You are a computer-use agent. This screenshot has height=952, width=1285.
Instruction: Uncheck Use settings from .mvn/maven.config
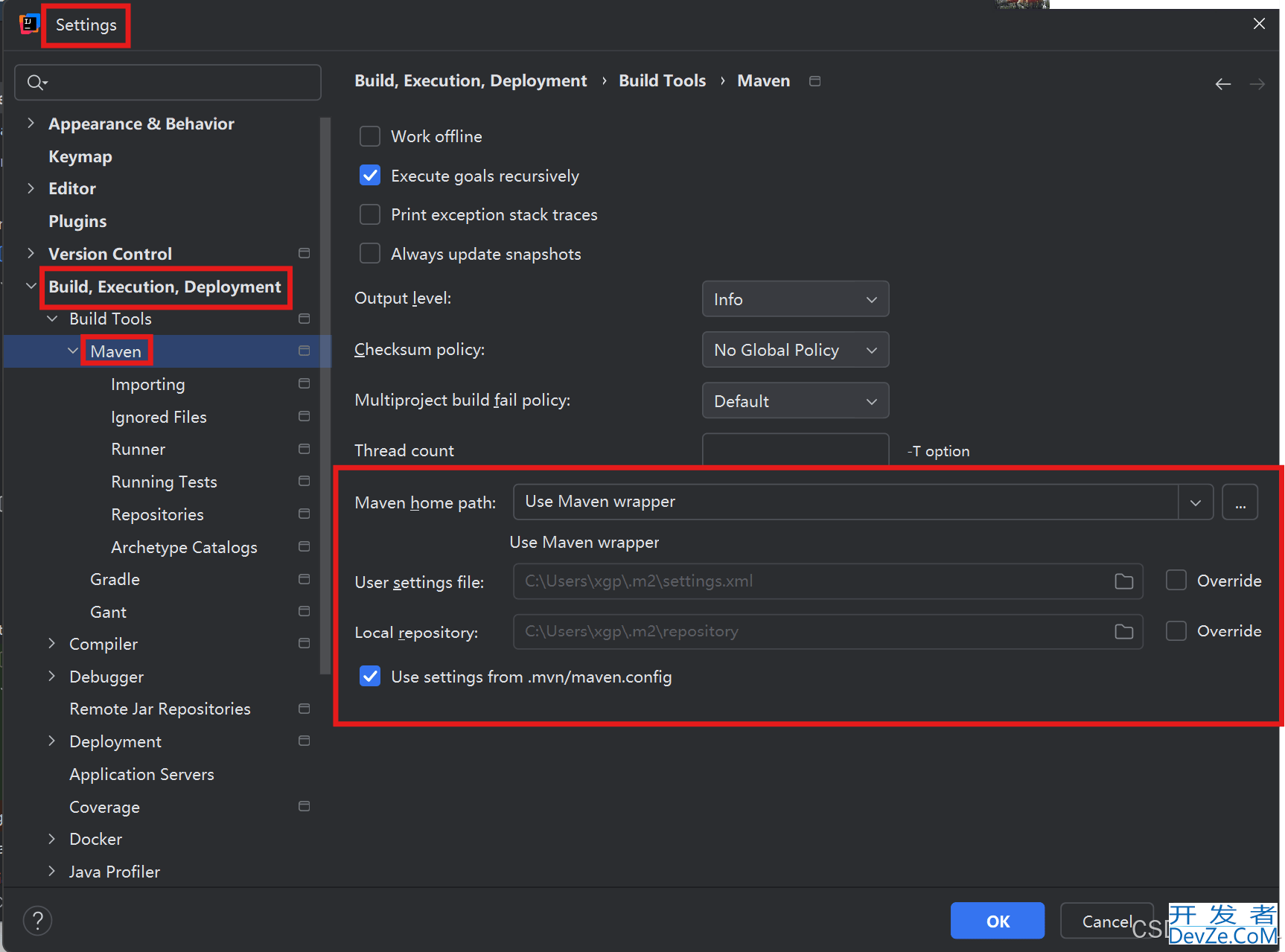click(x=370, y=677)
